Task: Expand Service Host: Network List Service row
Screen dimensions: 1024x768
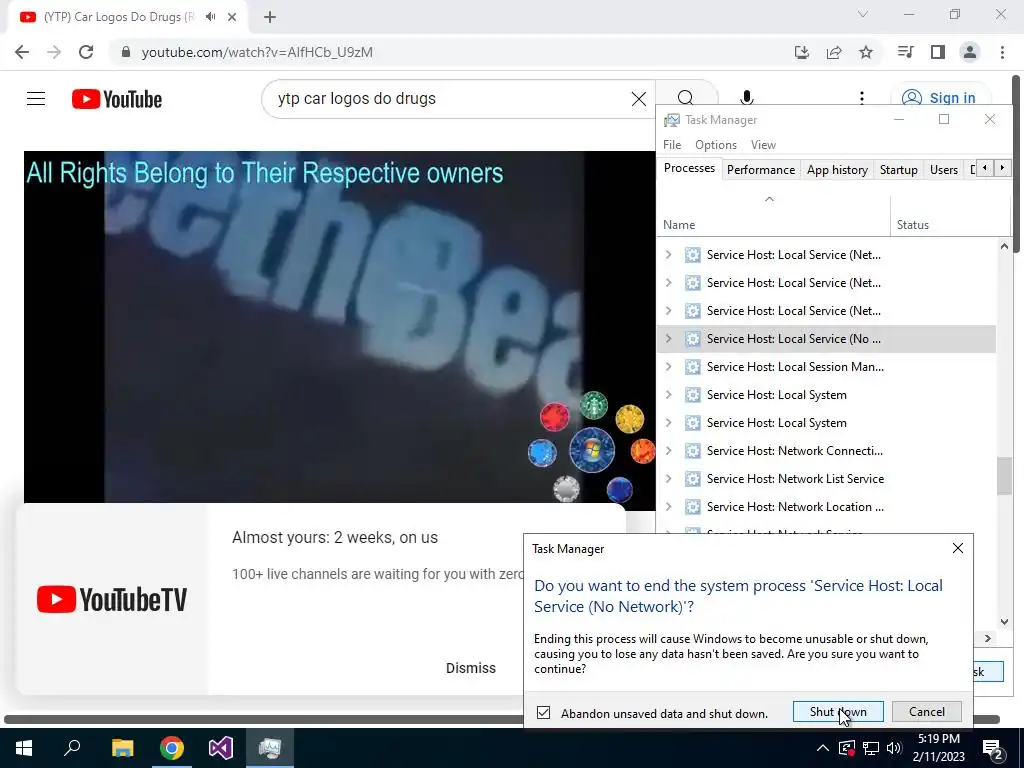Action: [668, 479]
